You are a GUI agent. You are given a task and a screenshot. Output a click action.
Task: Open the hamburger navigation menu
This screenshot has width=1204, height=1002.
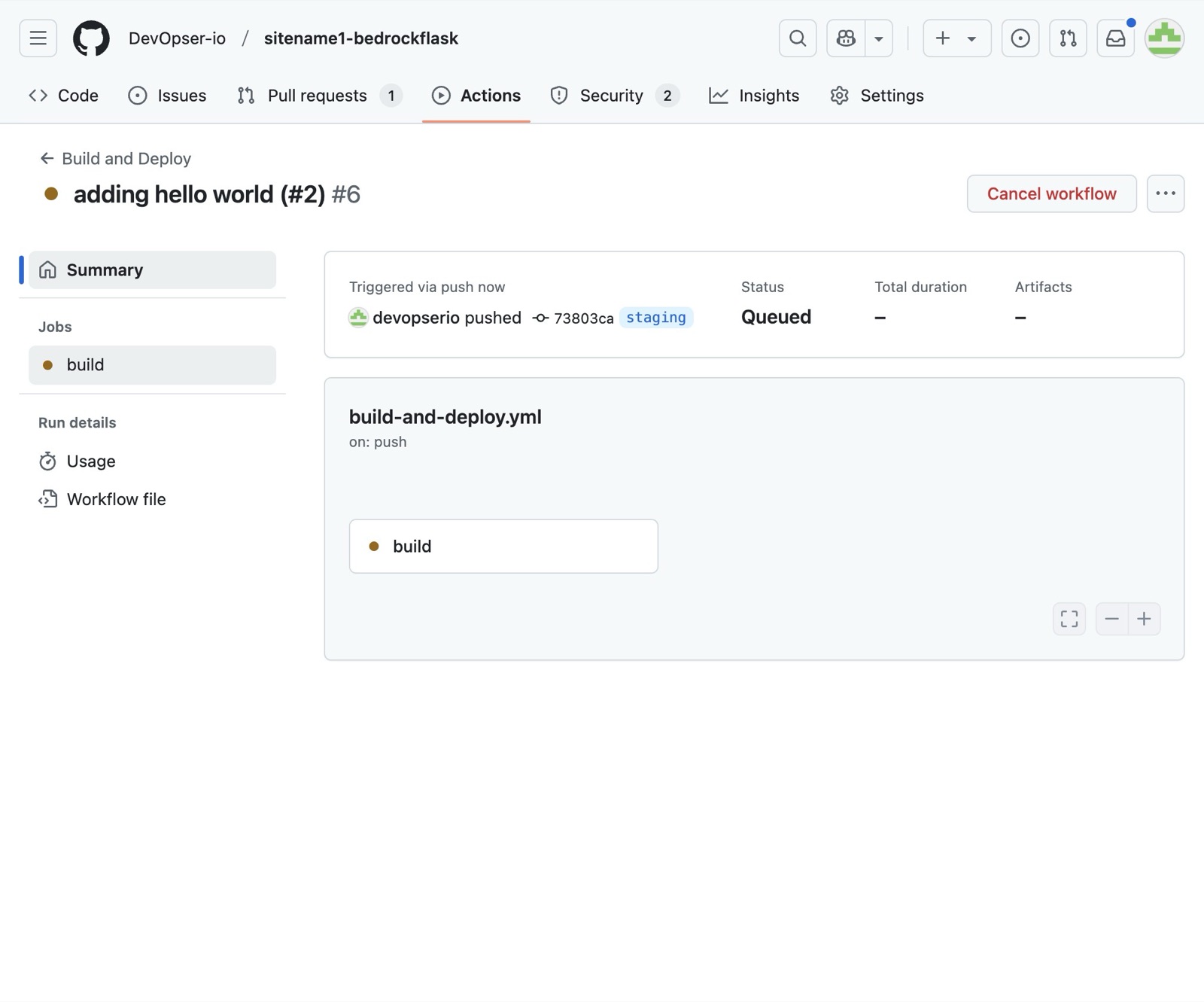click(38, 38)
